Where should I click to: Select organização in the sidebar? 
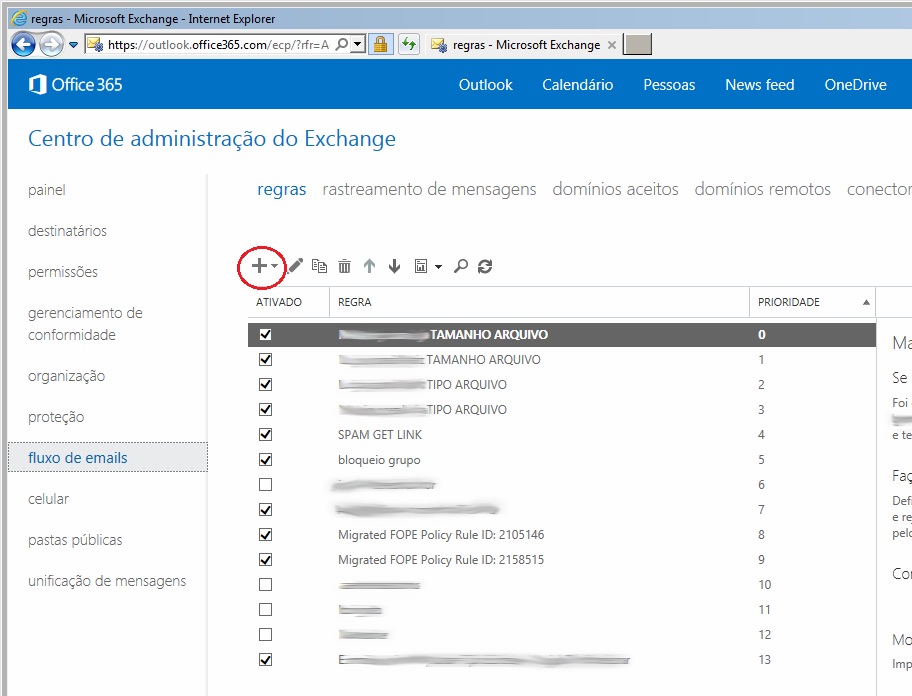tap(66, 376)
